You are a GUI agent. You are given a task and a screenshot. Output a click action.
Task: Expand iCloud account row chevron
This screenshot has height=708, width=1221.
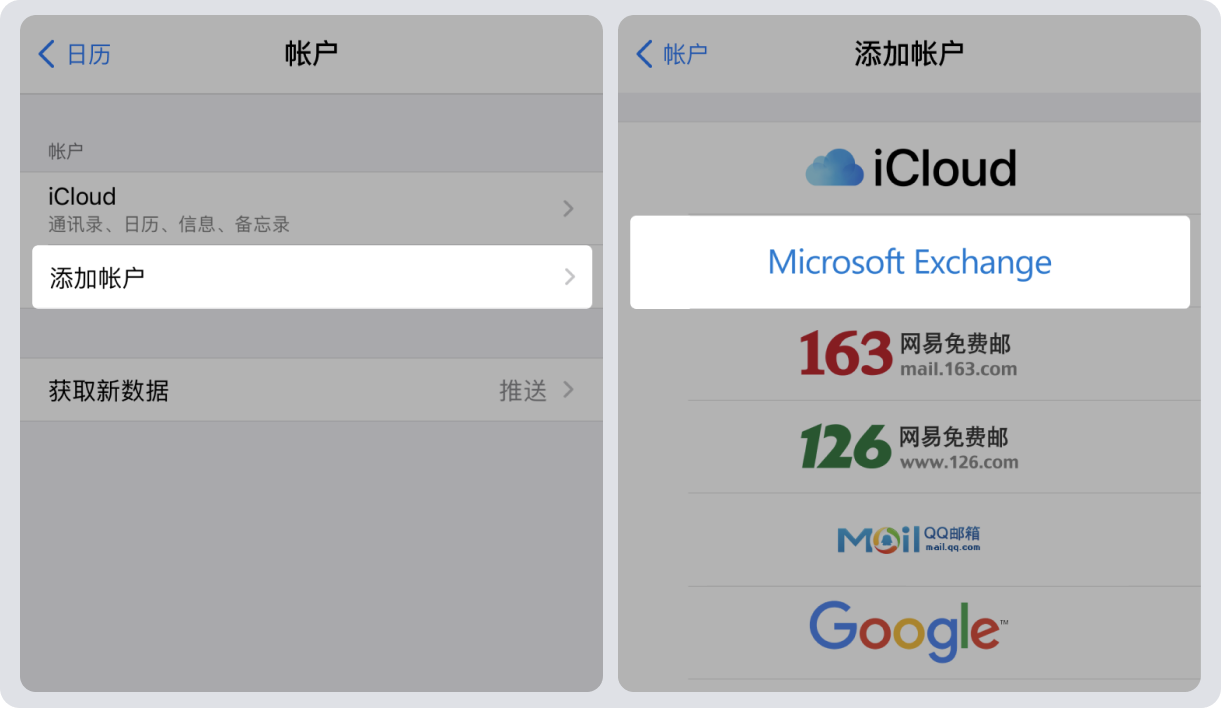568,208
